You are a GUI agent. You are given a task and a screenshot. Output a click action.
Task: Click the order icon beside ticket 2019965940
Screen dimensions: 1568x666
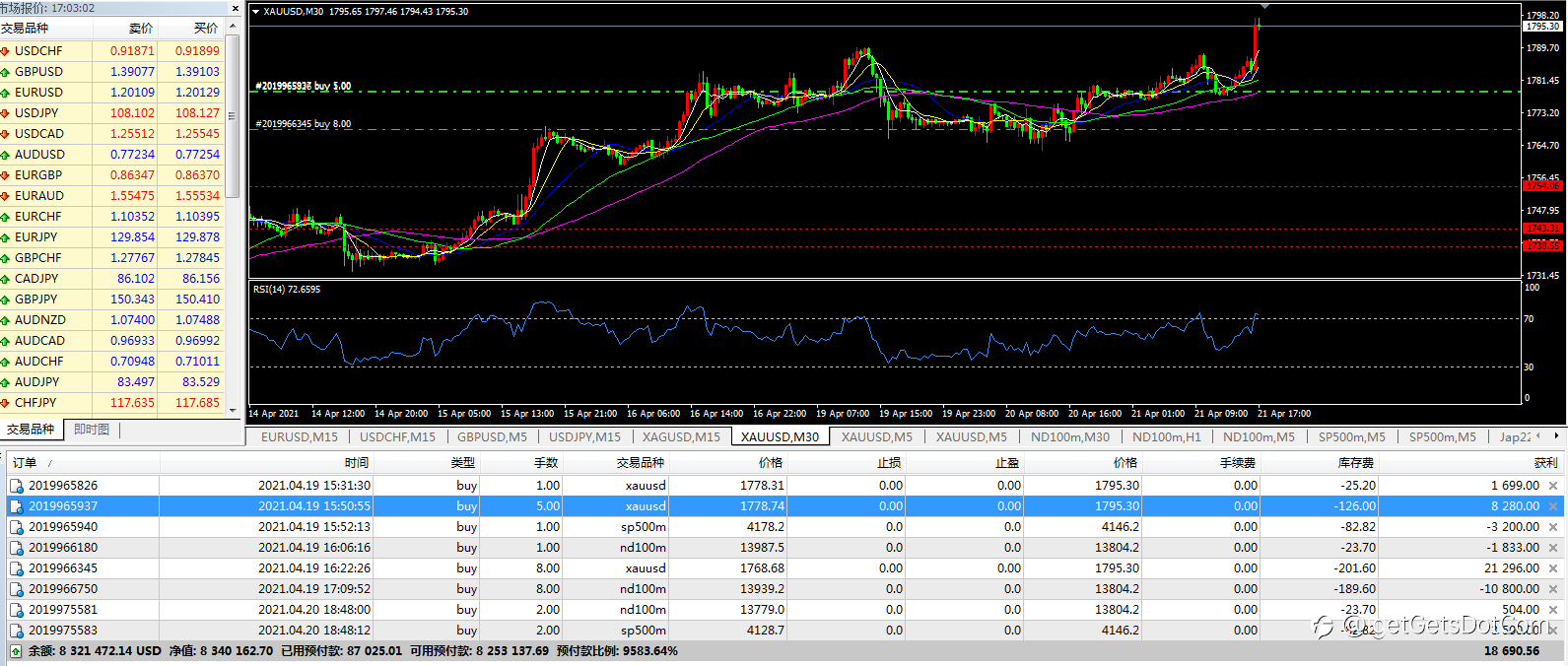pyautogui.click(x=17, y=527)
